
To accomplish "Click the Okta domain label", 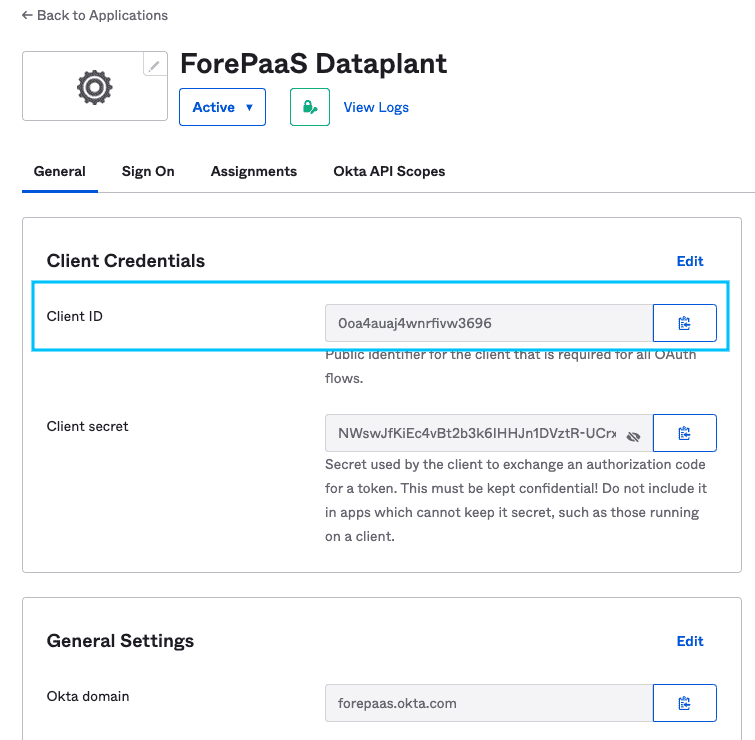I will pos(88,696).
